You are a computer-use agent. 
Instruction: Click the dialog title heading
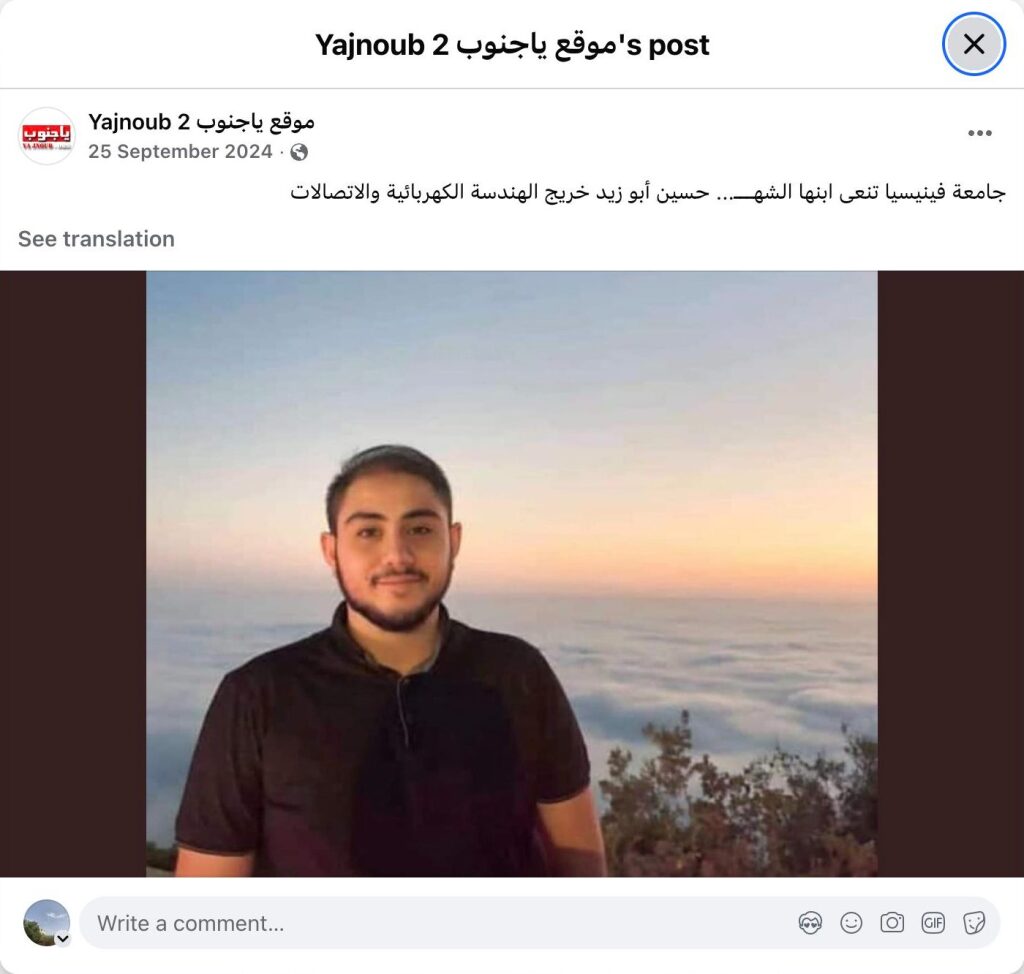tap(512, 45)
